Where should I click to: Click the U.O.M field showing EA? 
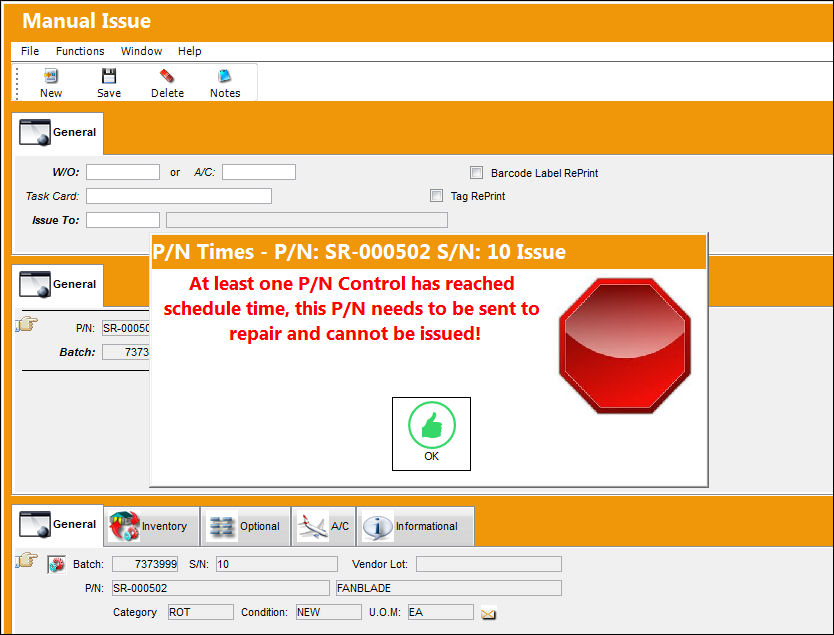coord(441,612)
